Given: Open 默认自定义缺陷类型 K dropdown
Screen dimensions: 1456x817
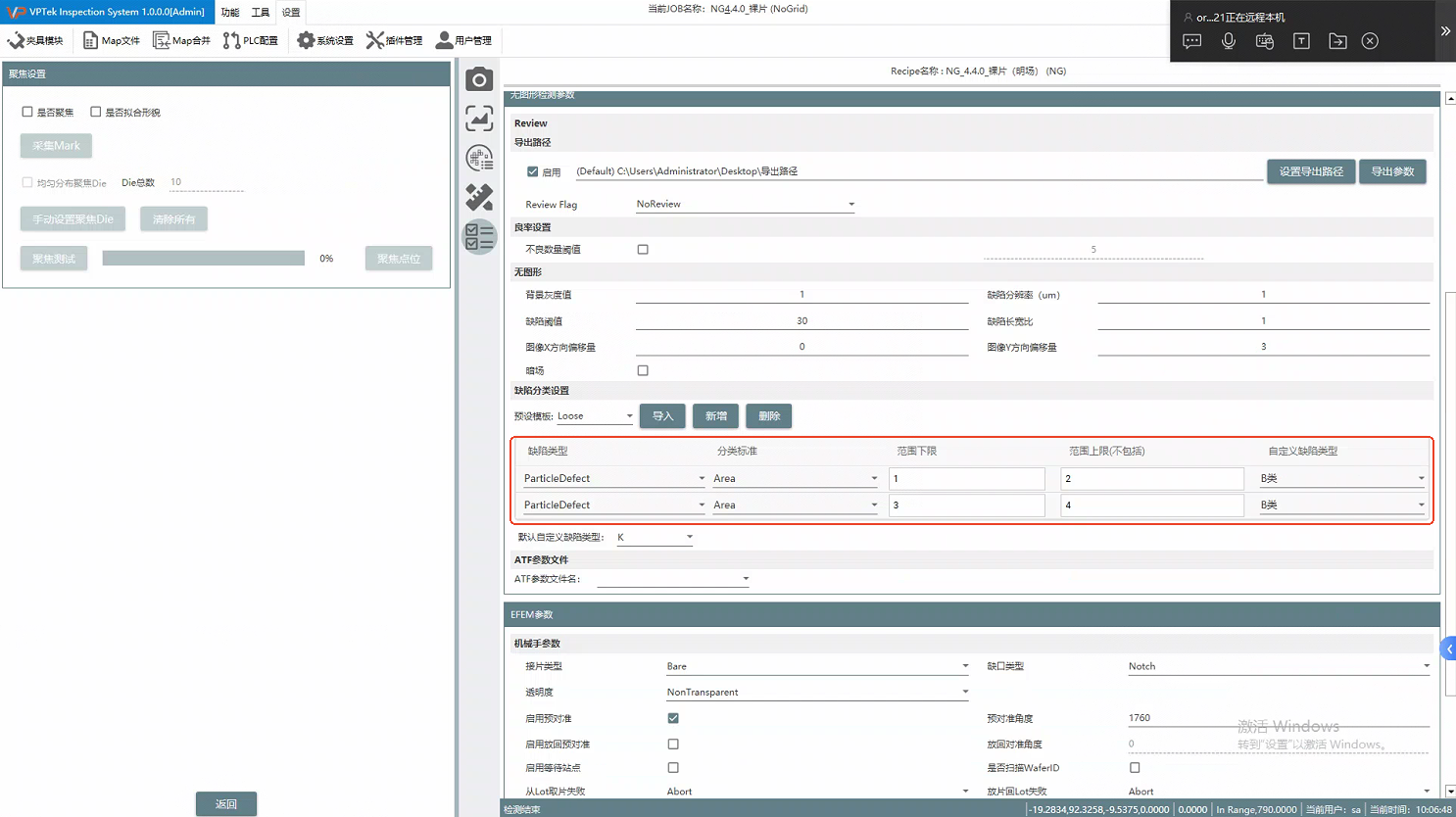Looking at the screenshot, I should 655,537.
